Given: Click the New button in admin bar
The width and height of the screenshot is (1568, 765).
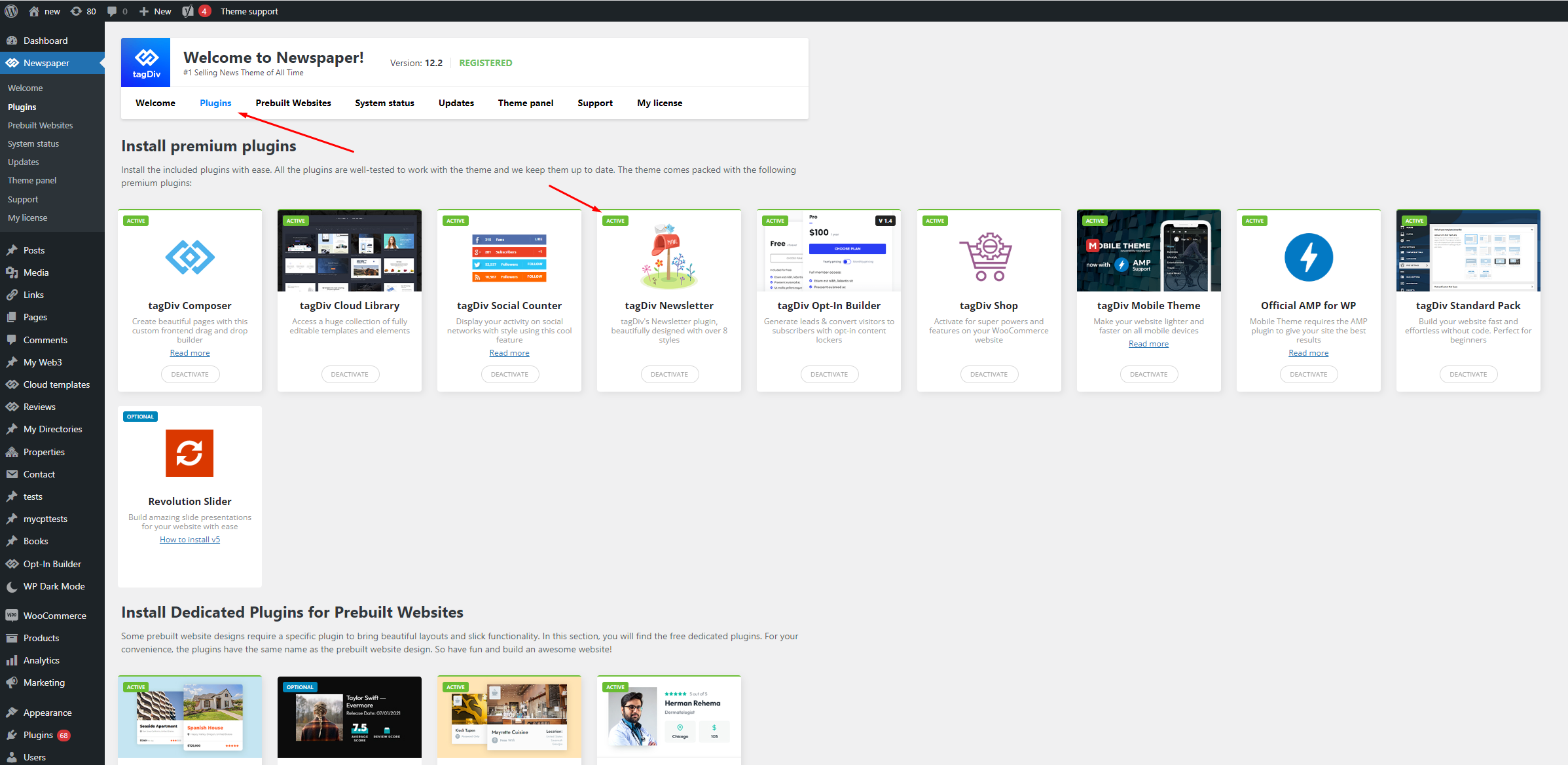Looking at the screenshot, I should coord(155,11).
